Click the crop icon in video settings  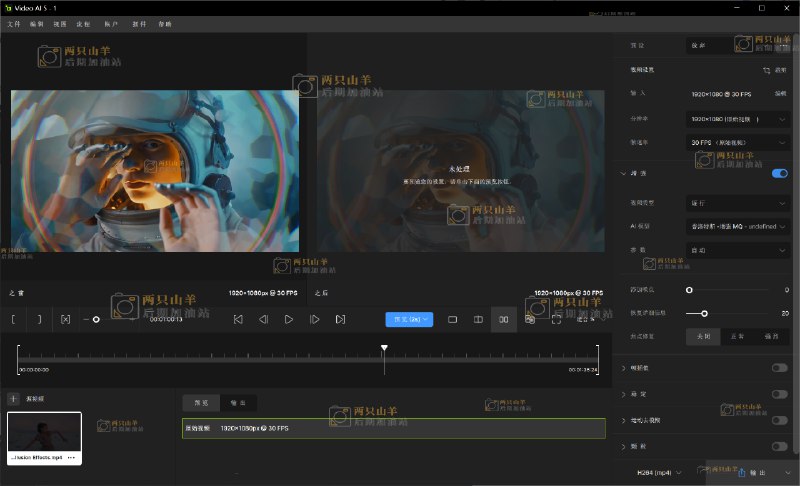(x=767, y=71)
